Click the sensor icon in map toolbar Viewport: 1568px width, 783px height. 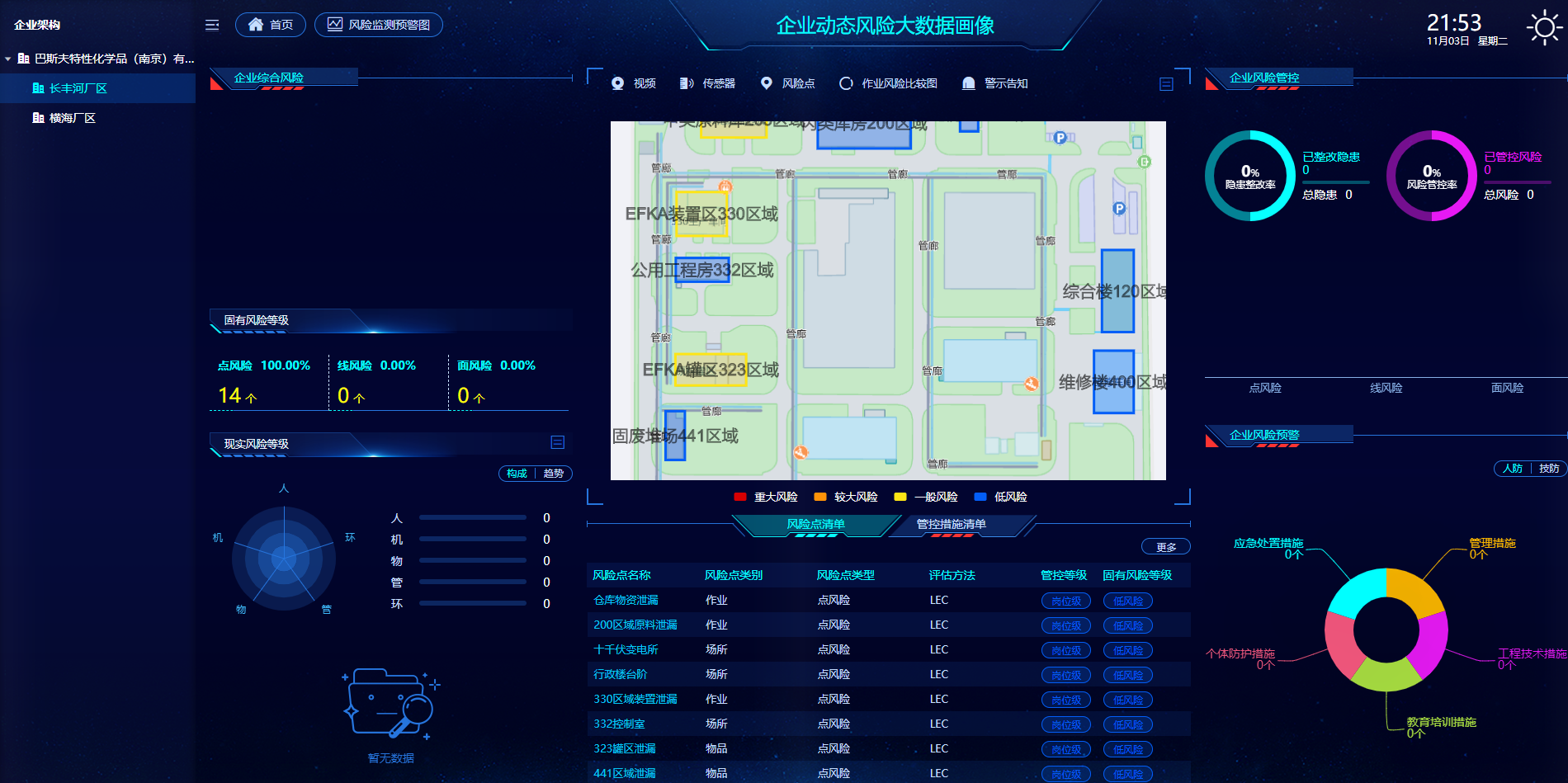point(686,83)
